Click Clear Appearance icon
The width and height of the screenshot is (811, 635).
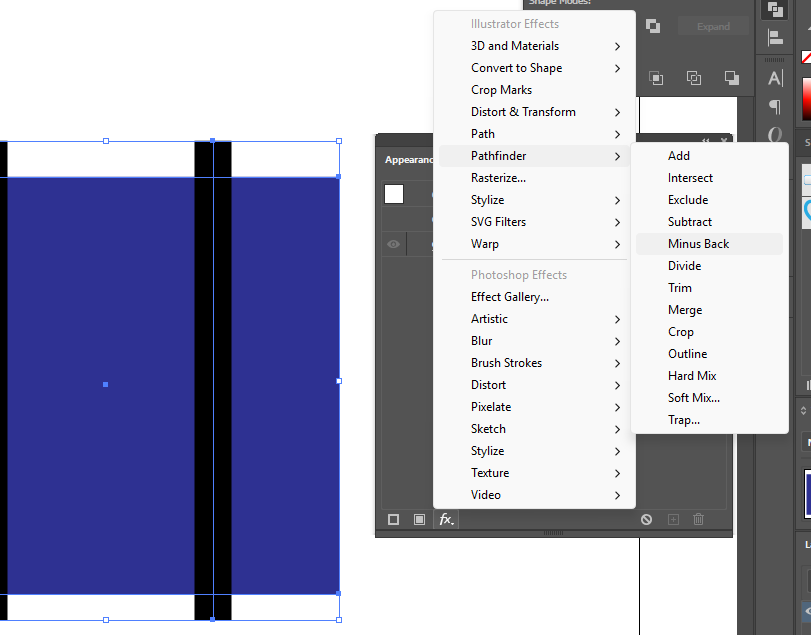point(646,519)
